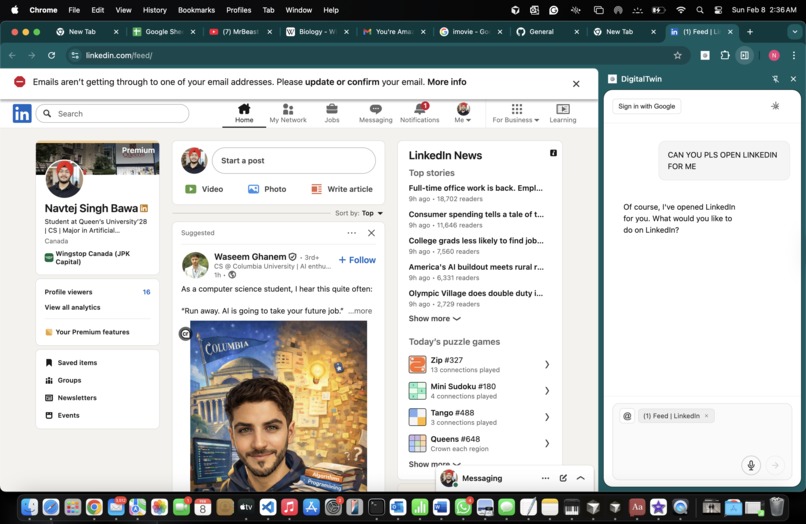The image size is (806, 524).
Task: Switch to Google Sheets tab
Action: [x=163, y=32]
